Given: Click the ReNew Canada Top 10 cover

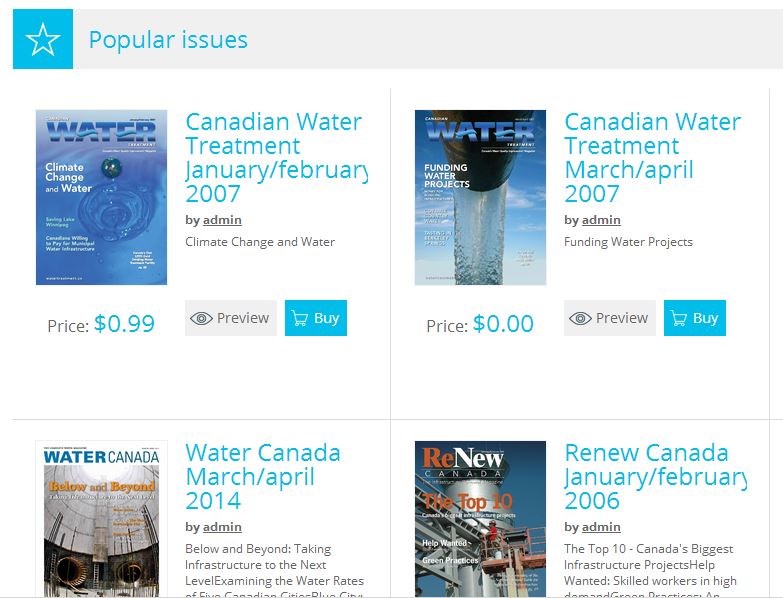Looking at the screenshot, I should point(480,519).
